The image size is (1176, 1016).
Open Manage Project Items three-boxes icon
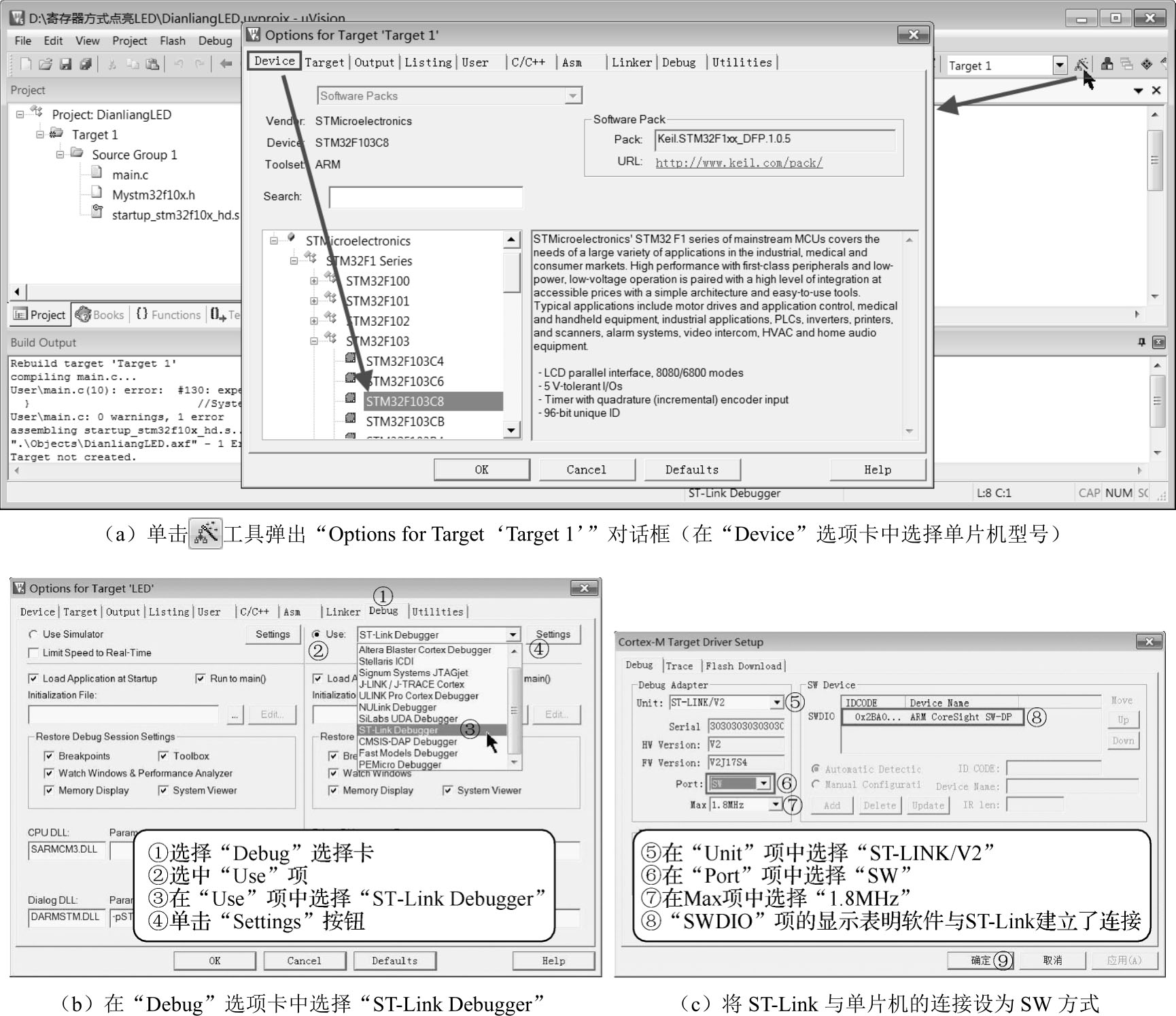(x=1107, y=64)
